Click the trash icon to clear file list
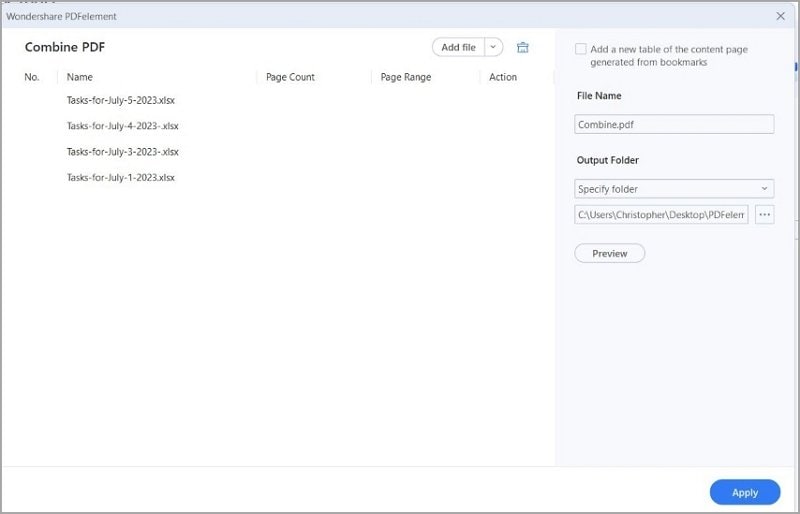Image resolution: width=800 pixels, height=514 pixels. click(522, 47)
